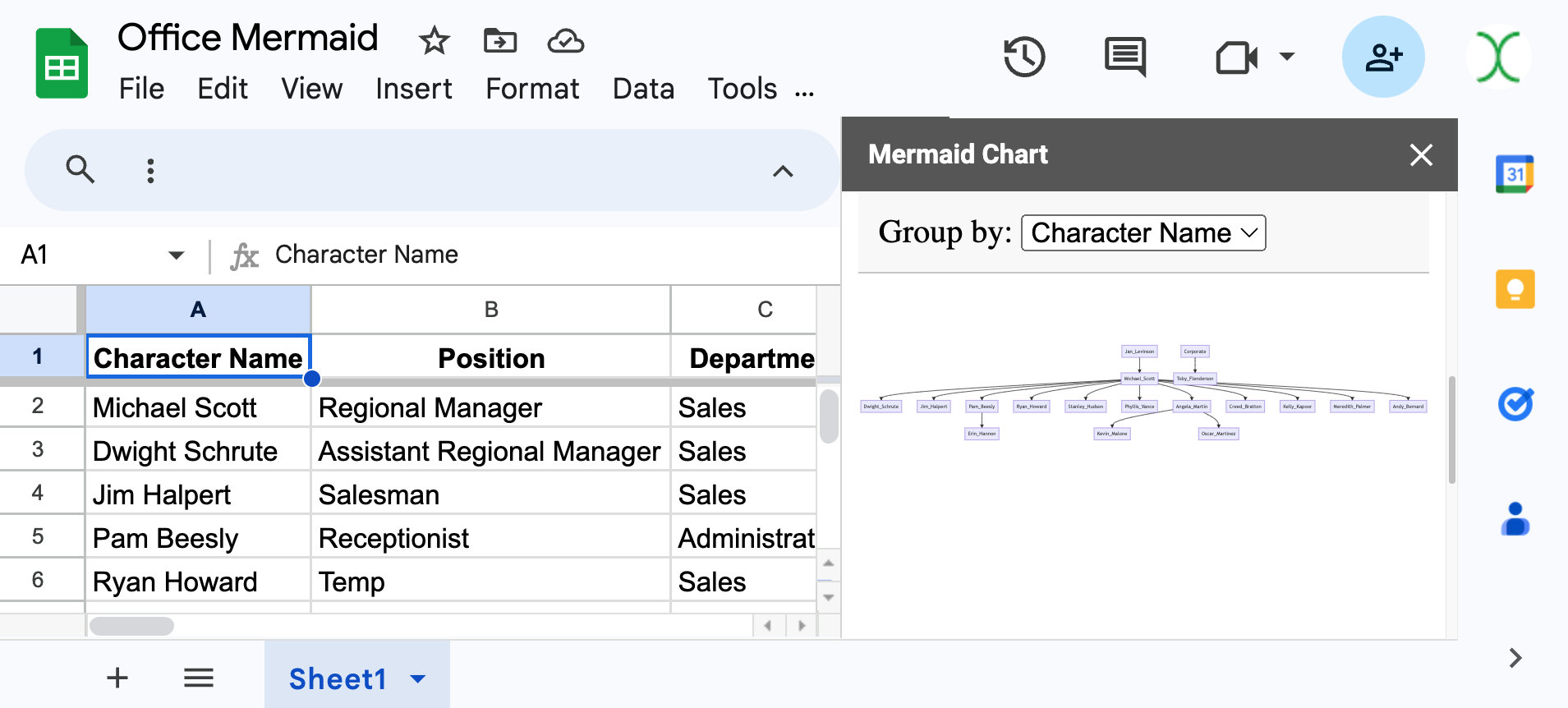Viewport: 1568px width, 708px height.
Task: Open the Data menu
Action: pyautogui.click(x=643, y=89)
